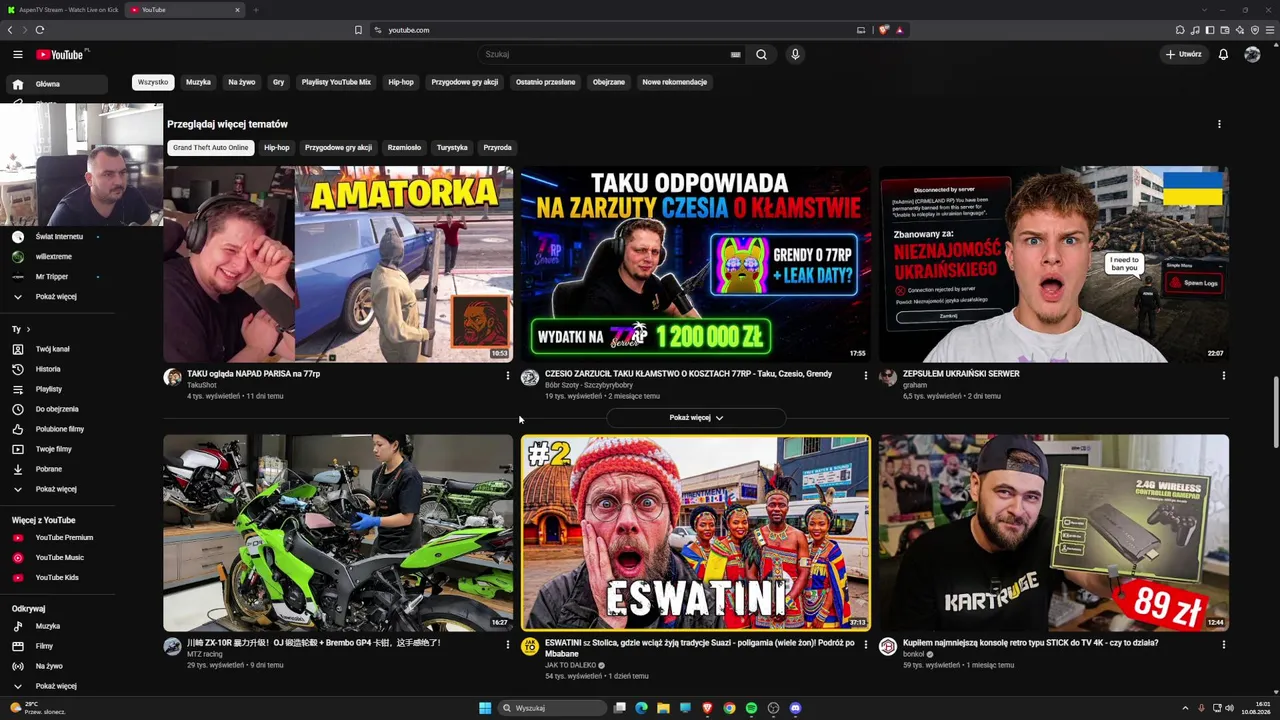Open the Windows Start menu
1280x720 pixels.
click(x=485, y=708)
